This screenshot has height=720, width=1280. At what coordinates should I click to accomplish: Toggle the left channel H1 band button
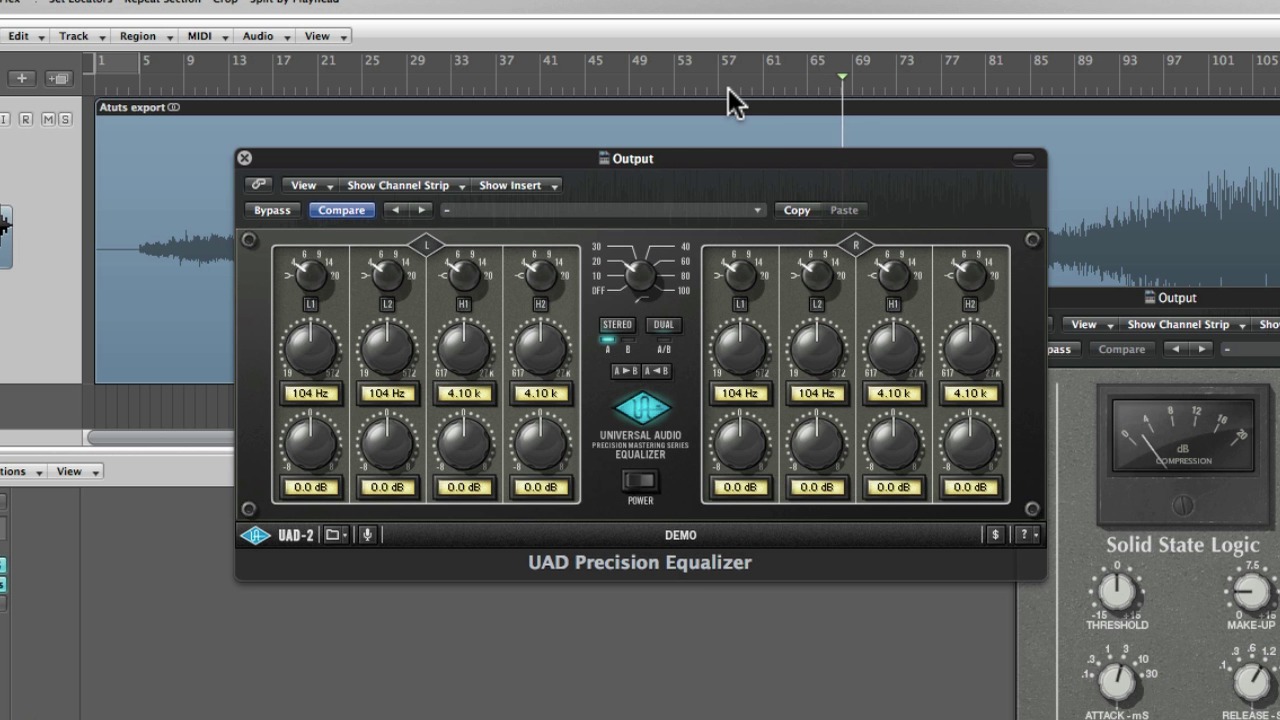coord(464,304)
